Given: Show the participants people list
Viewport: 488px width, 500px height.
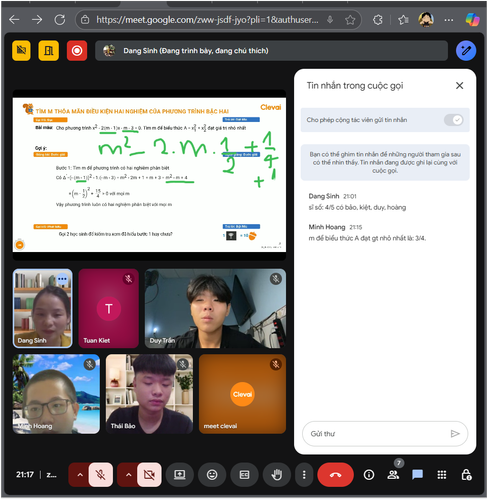Looking at the screenshot, I should coord(393,475).
